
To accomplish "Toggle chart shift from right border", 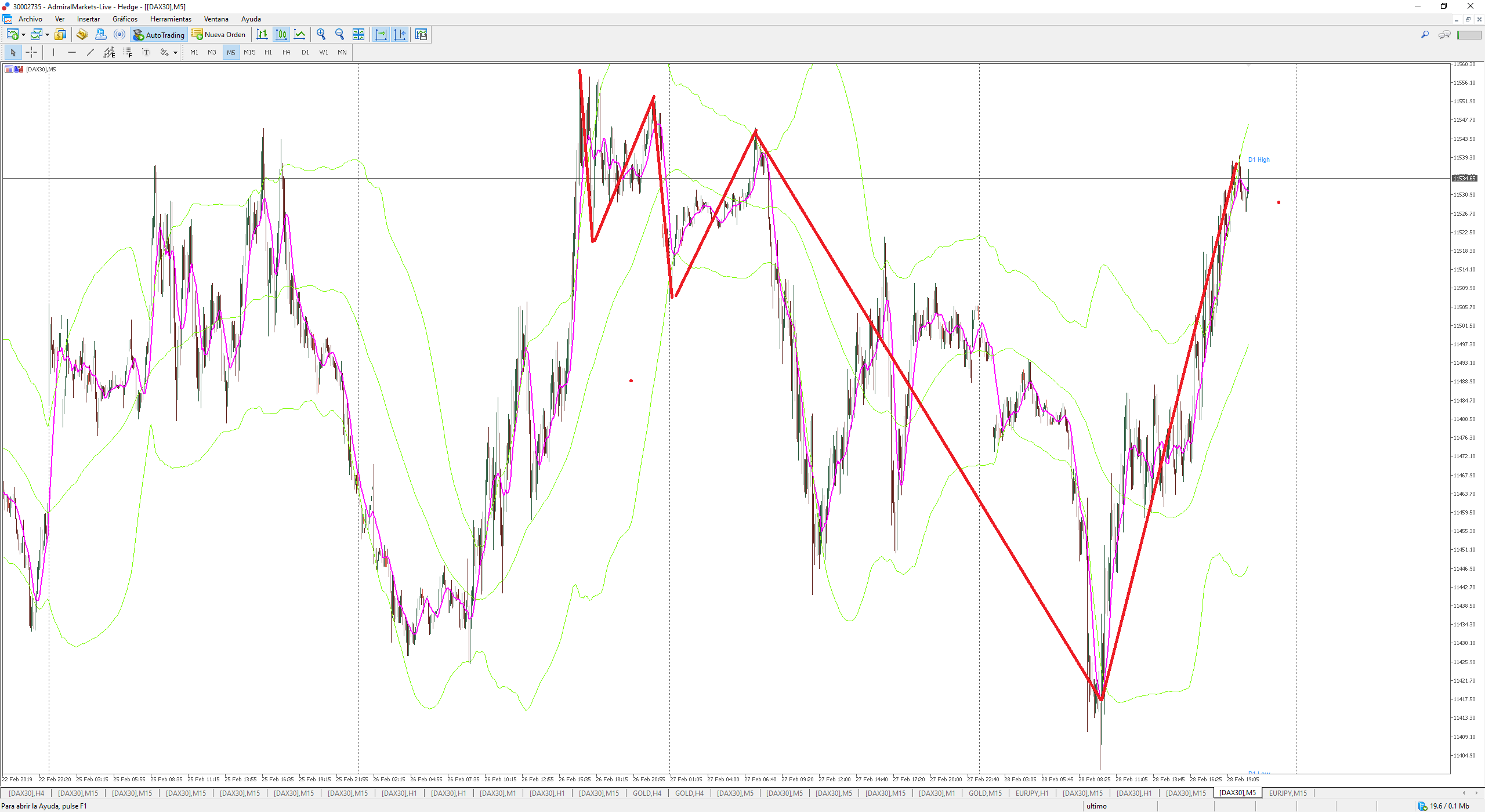I will (x=400, y=35).
